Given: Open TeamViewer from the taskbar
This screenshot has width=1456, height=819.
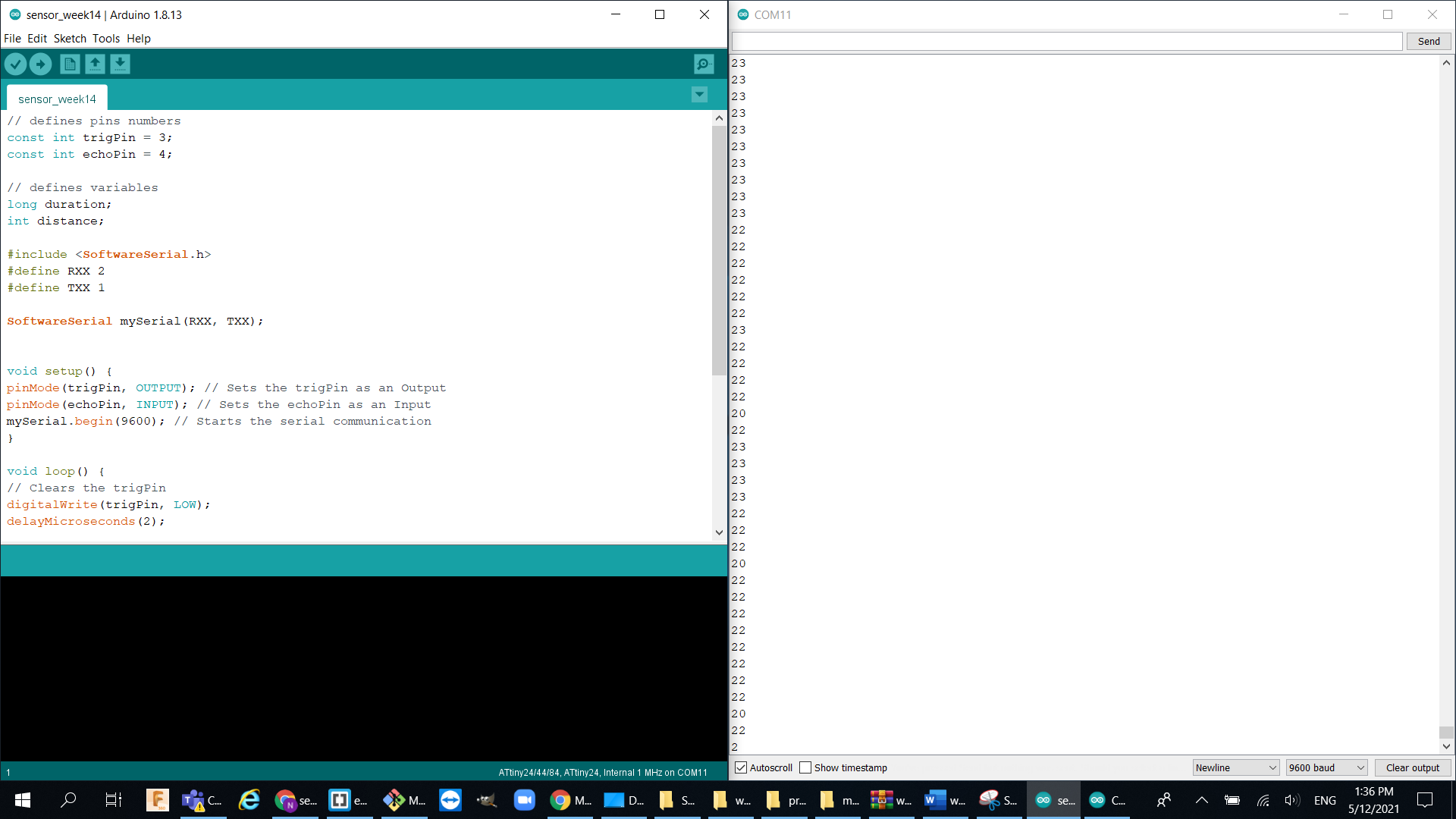Looking at the screenshot, I should click(450, 800).
